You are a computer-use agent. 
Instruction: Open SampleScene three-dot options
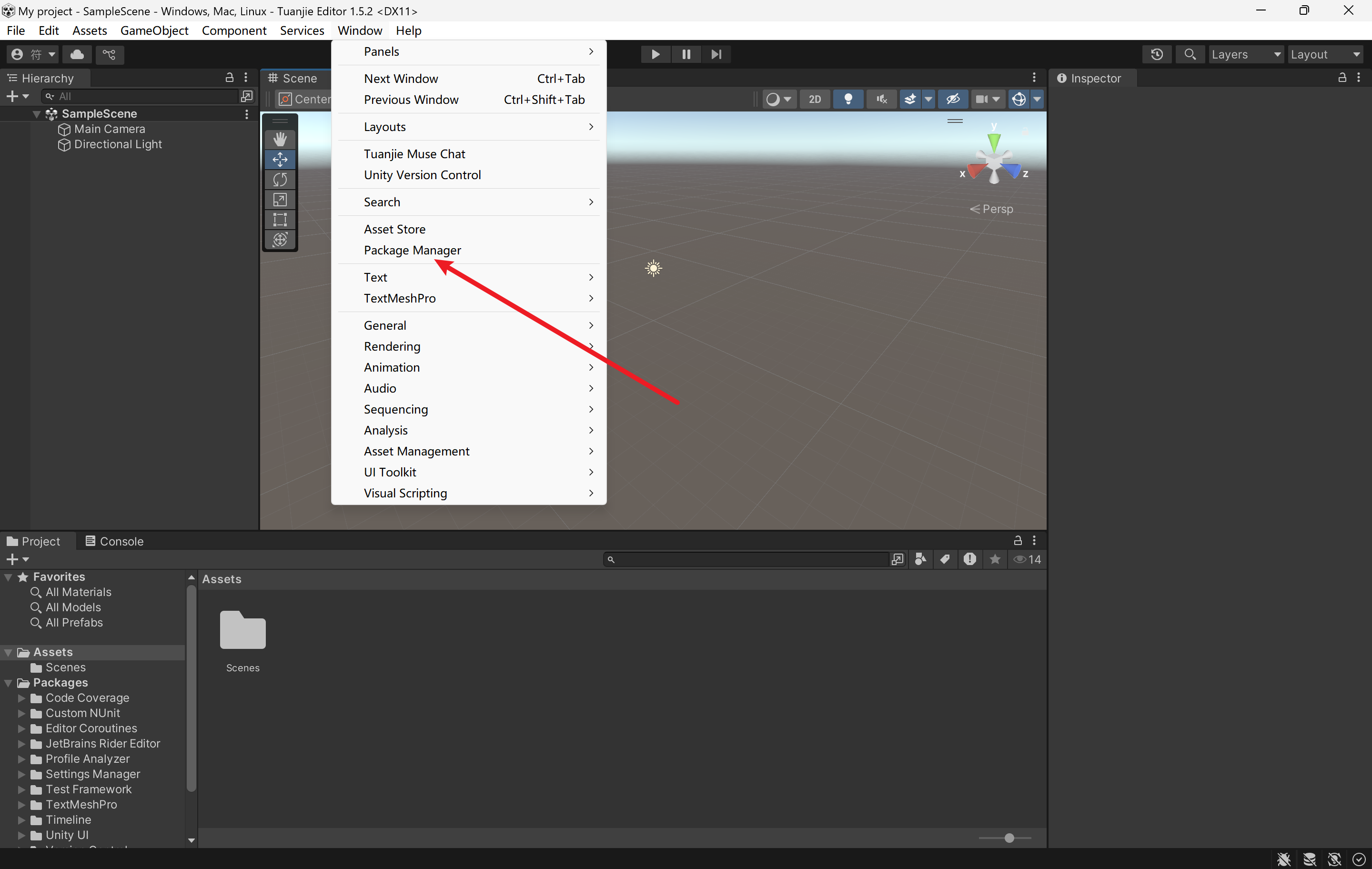(246, 114)
